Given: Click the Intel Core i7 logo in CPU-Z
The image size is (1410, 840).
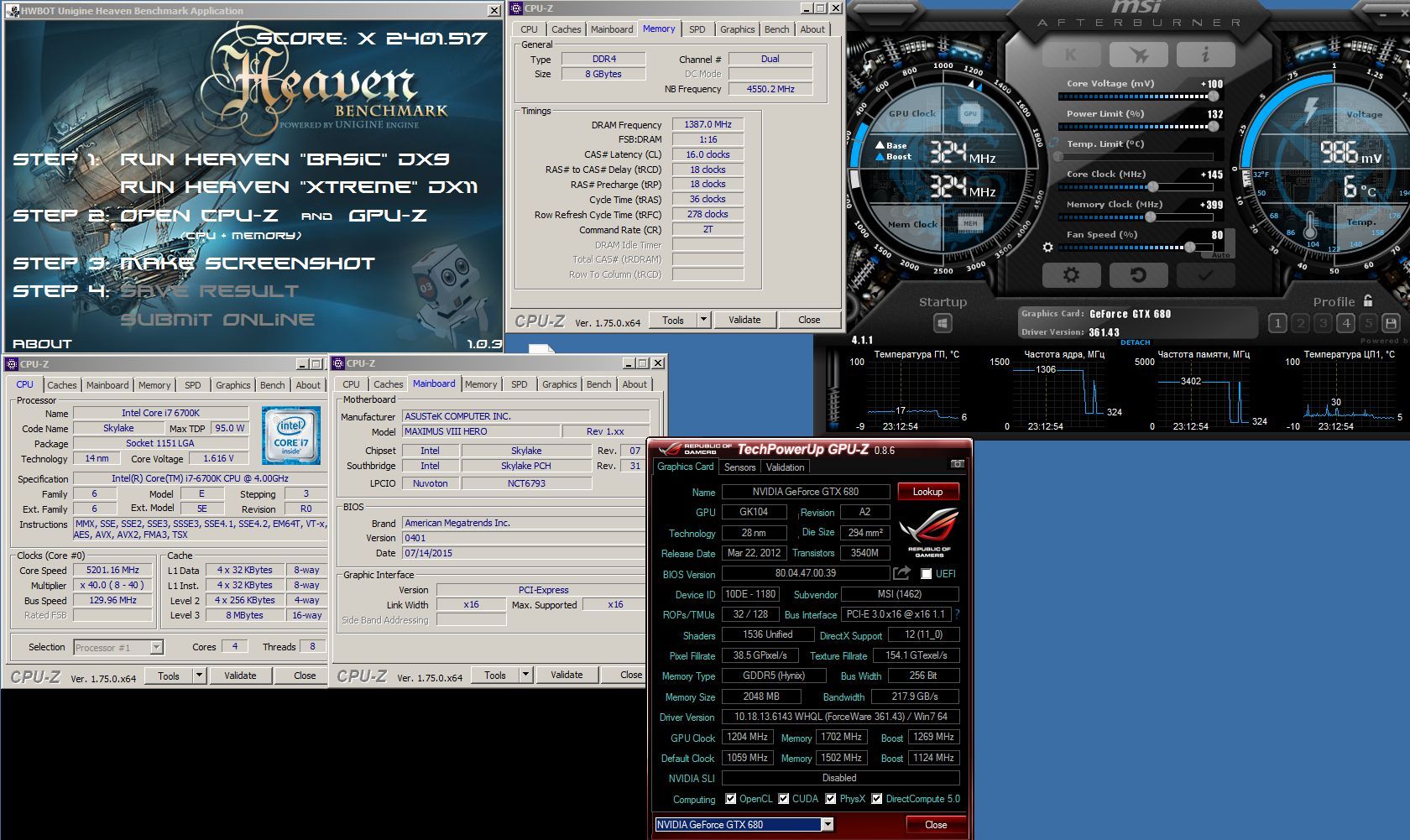Looking at the screenshot, I should (x=290, y=436).
